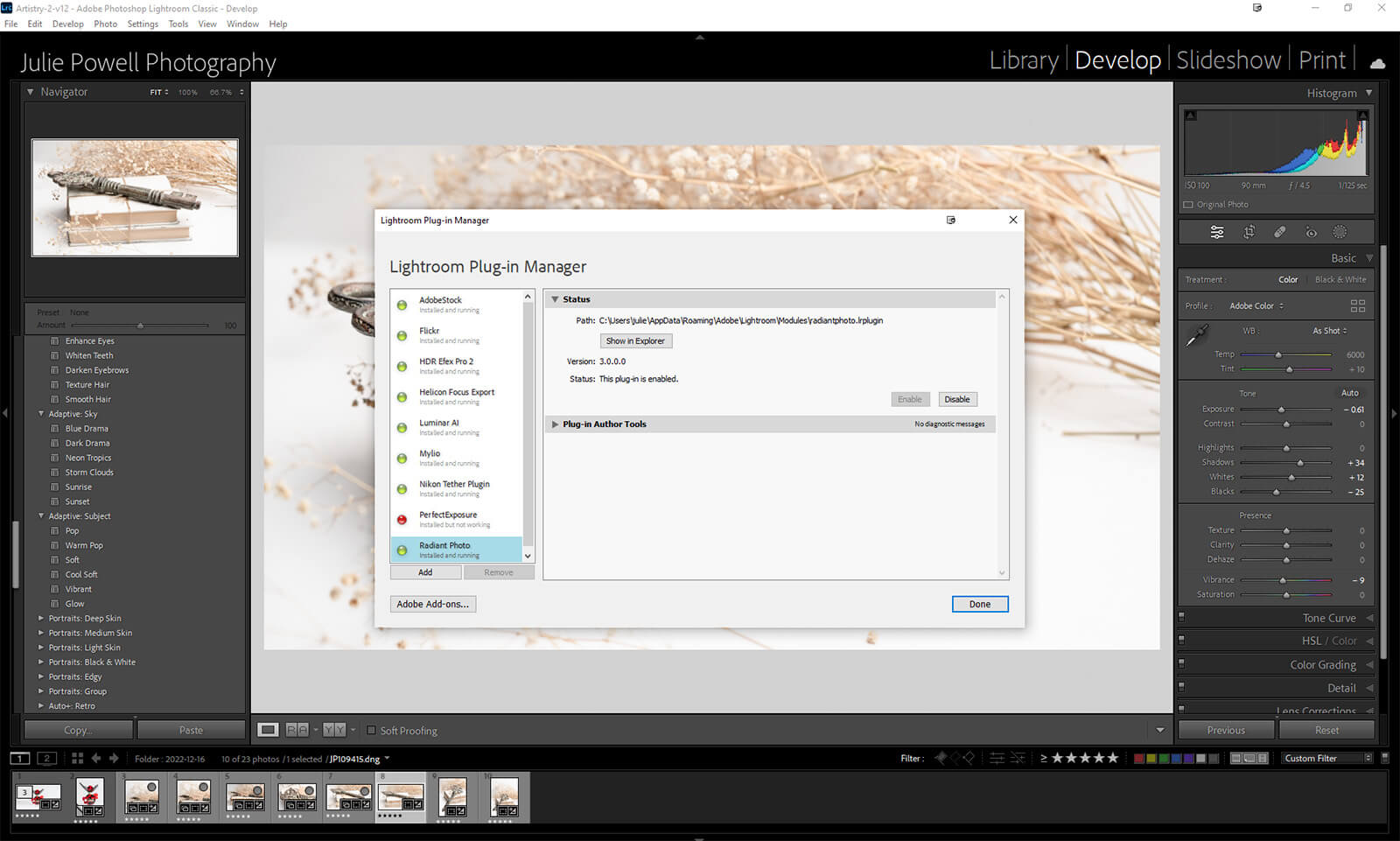Click the Navigator preview thumbnail
Viewport: 1400px width, 841px height.
coord(135,198)
